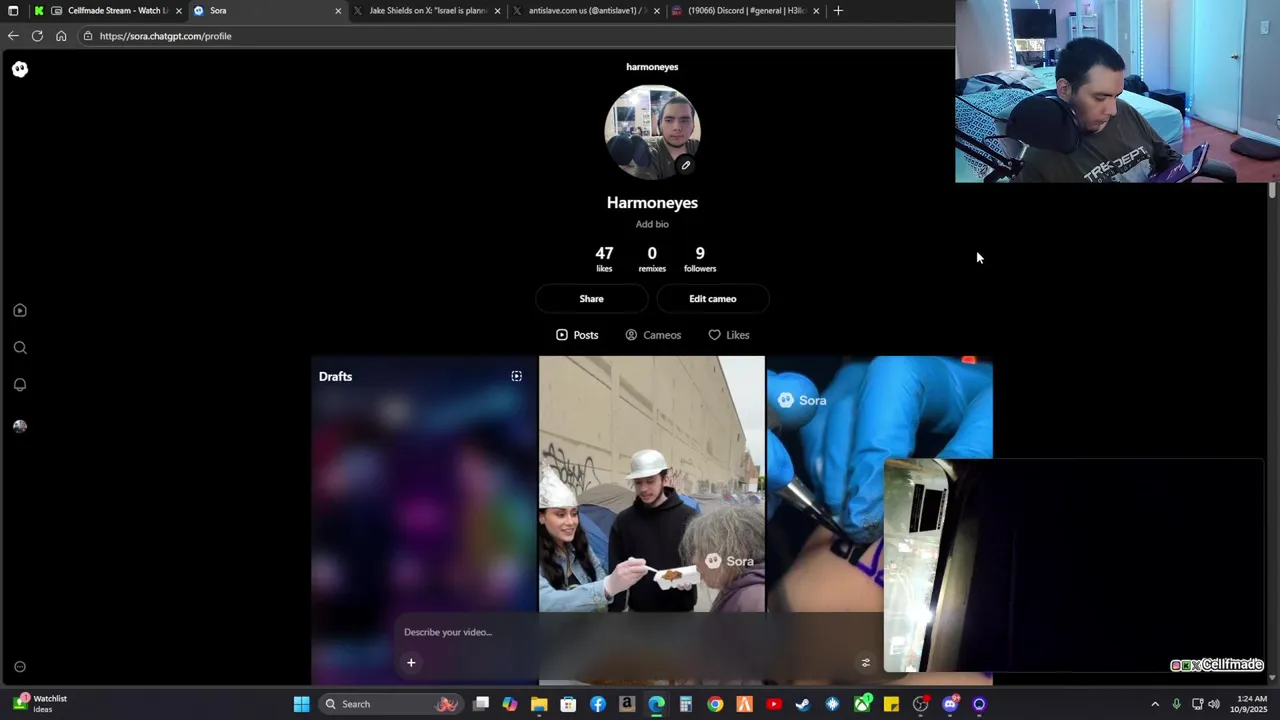This screenshot has height=720, width=1280.
Task: Click the taskbar Search box
Action: click(391, 704)
